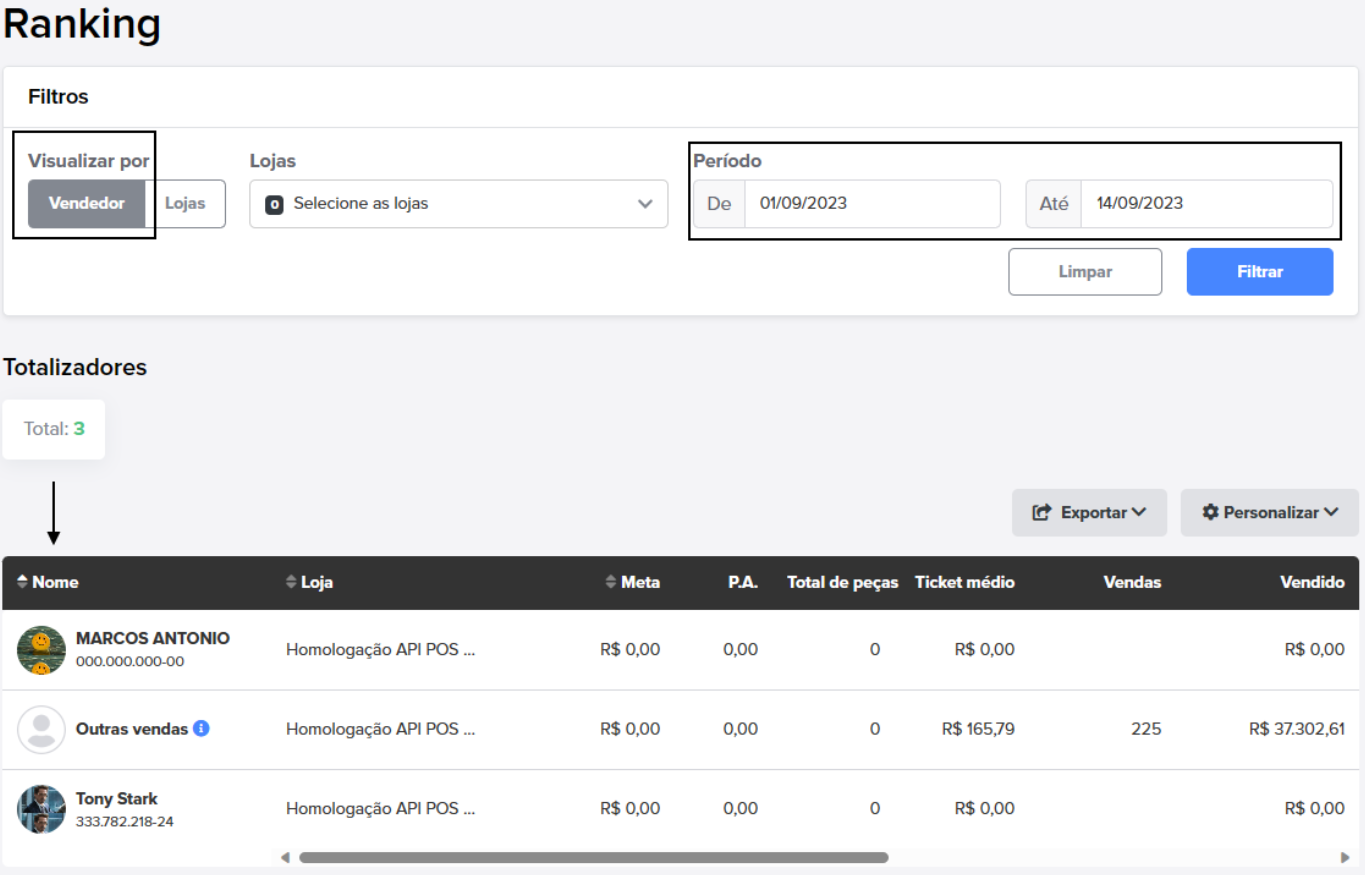Click Tony Stark's avatar image
1365x875 pixels.
(41, 809)
